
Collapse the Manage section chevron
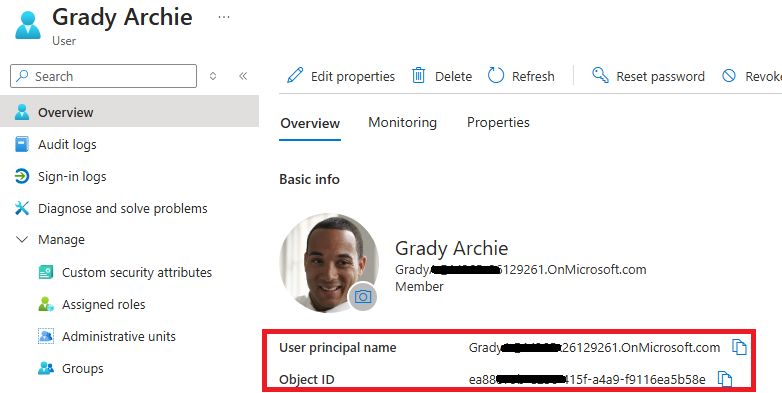point(21,239)
